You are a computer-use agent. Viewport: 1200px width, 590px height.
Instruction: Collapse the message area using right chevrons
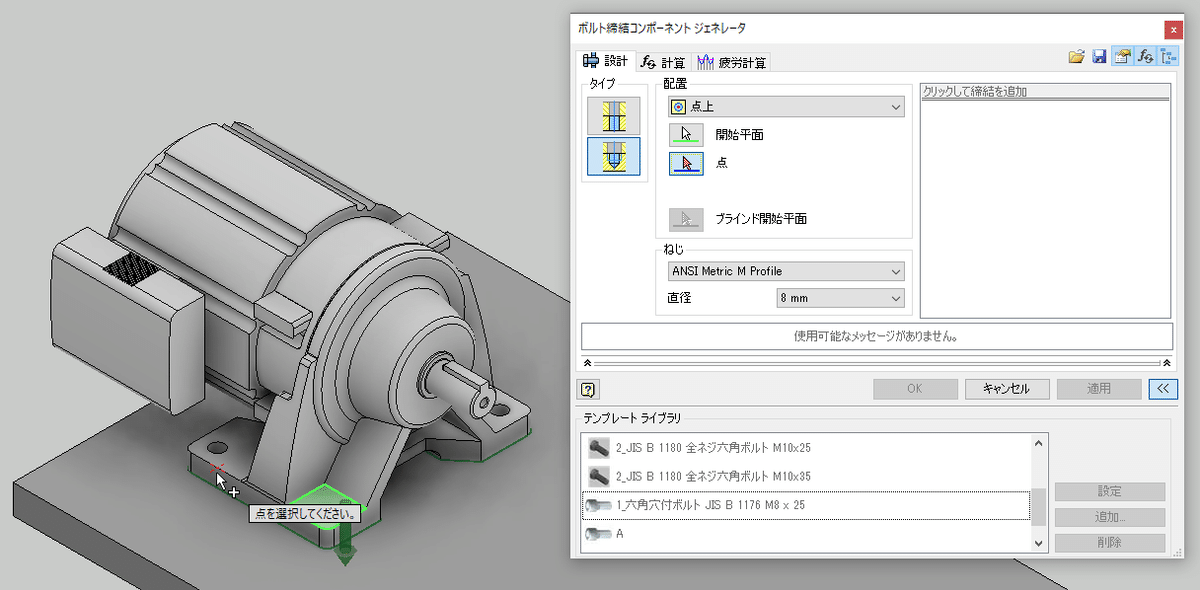(x=1167, y=363)
